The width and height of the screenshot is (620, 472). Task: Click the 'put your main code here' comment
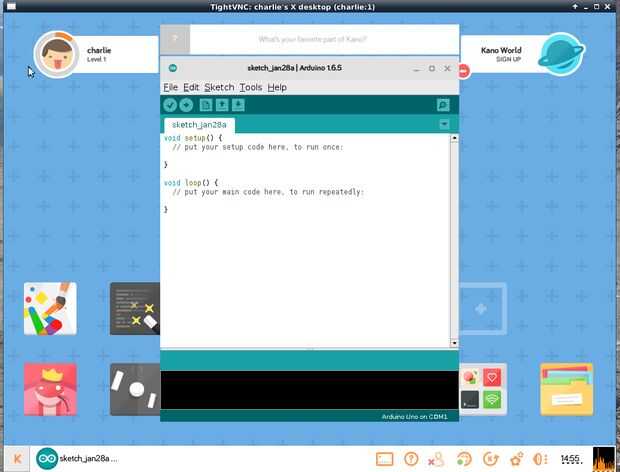268,192
